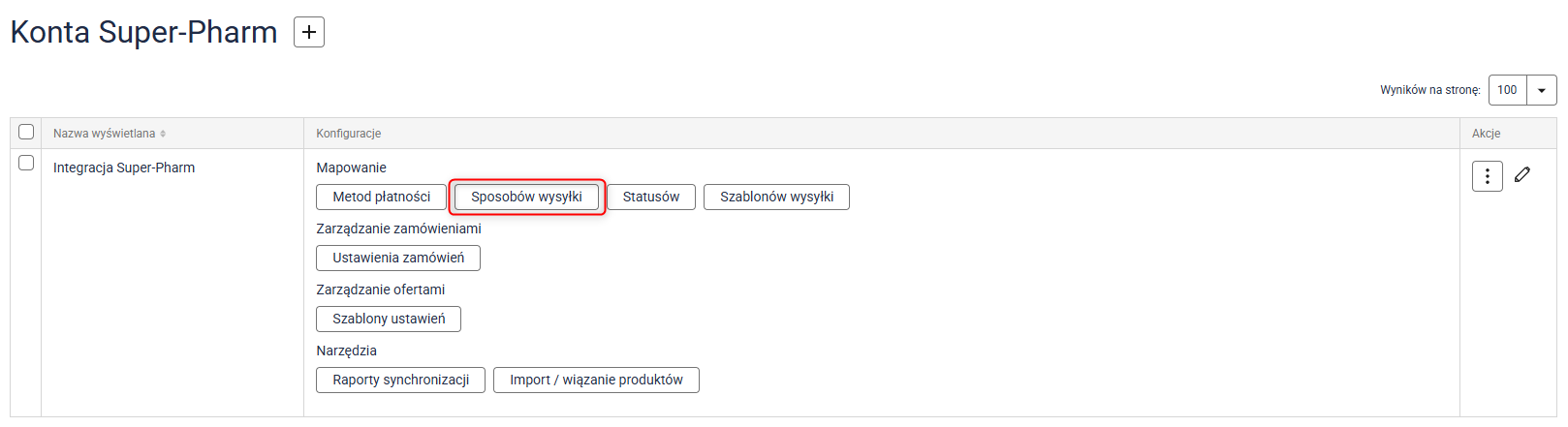Select the Integracja Super-Pharm account name
This screenshot has width=1568, height=427.
pyautogui.click(x=124, y=168)
